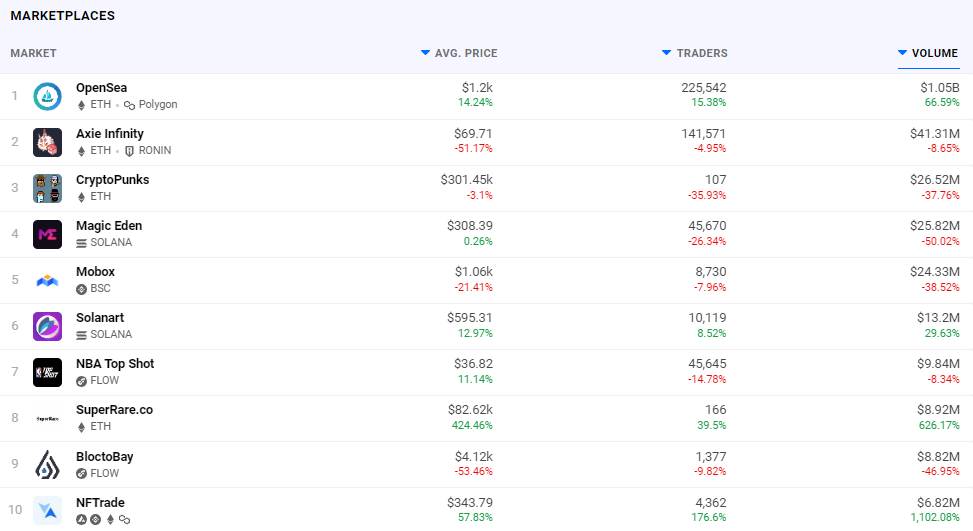This screenshot has height=531, width=973.
Task: Click the MARKETPLACES section heading
Action: [63, 16]
